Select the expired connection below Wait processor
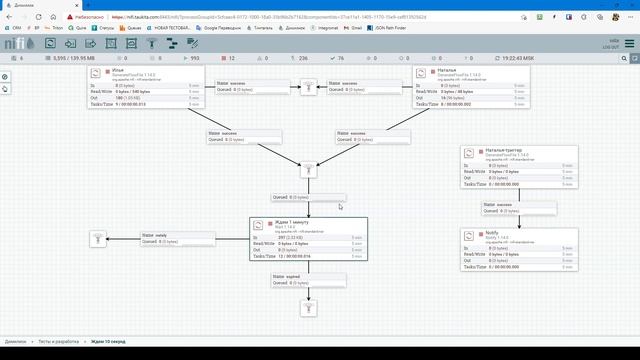The height and width of the screenshot is (360, 640). pyautogui.click(x=309, y=280)
